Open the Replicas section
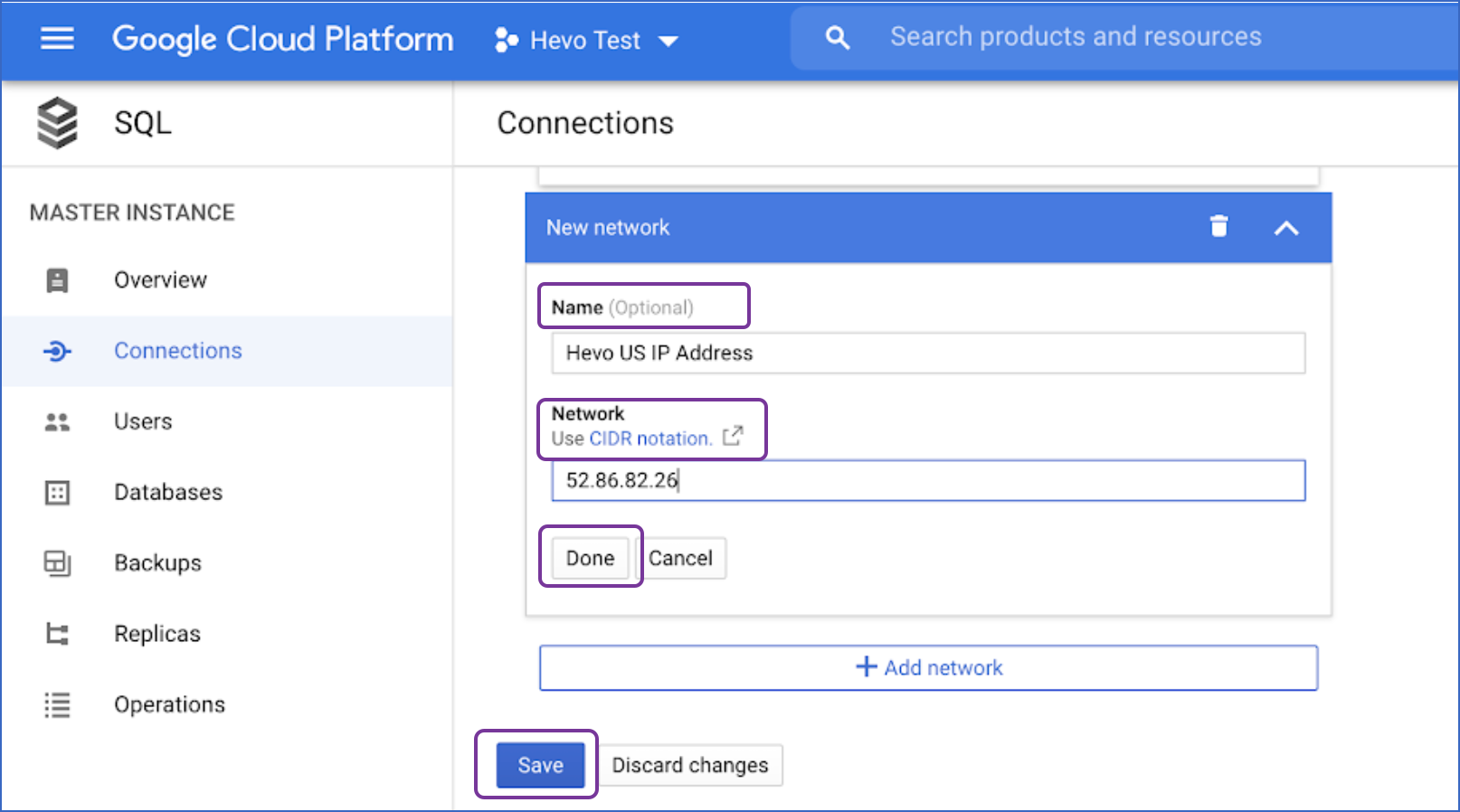This screenshot has width=1460, height=812. pos(157,634)
